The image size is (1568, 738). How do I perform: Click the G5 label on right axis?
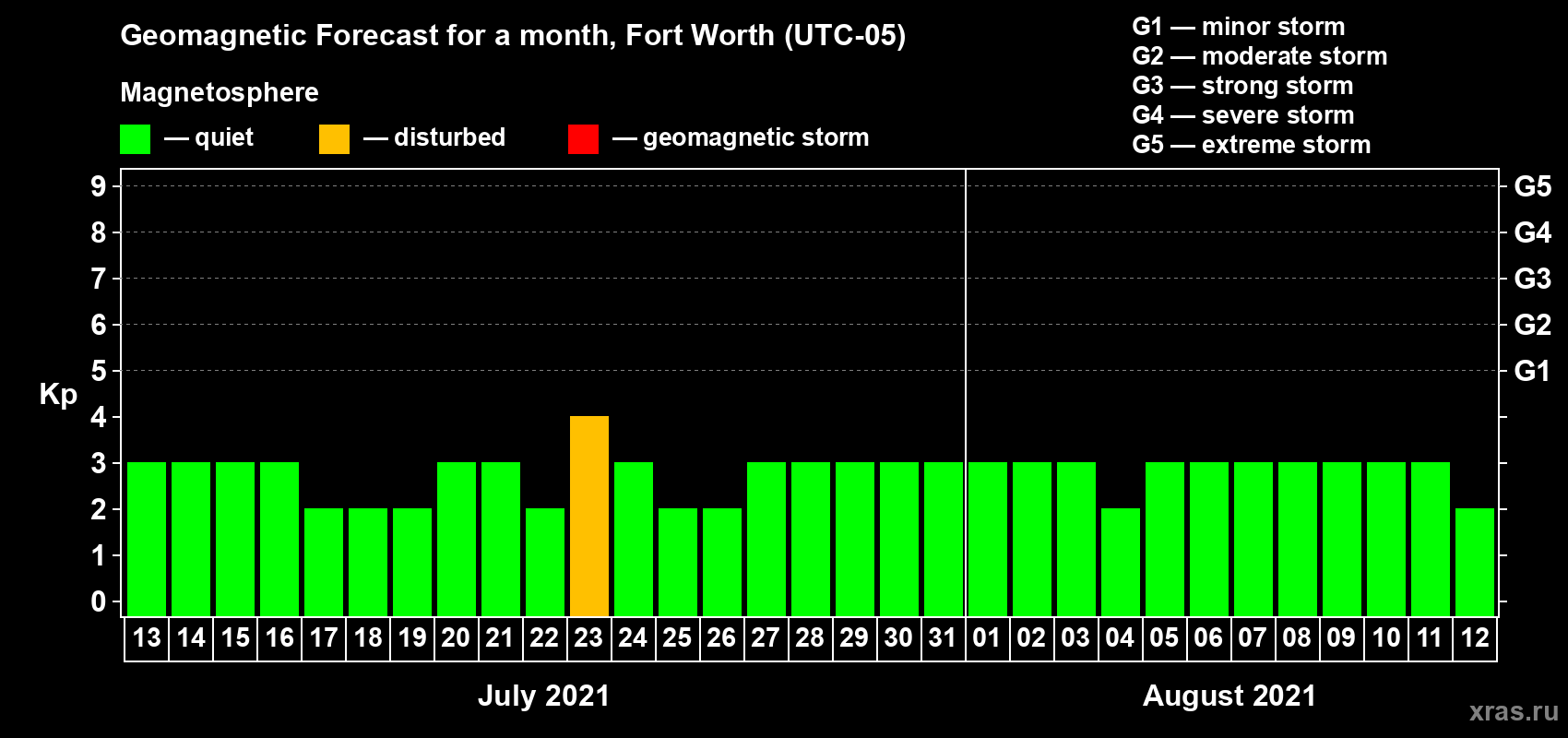click(1533, 186)
